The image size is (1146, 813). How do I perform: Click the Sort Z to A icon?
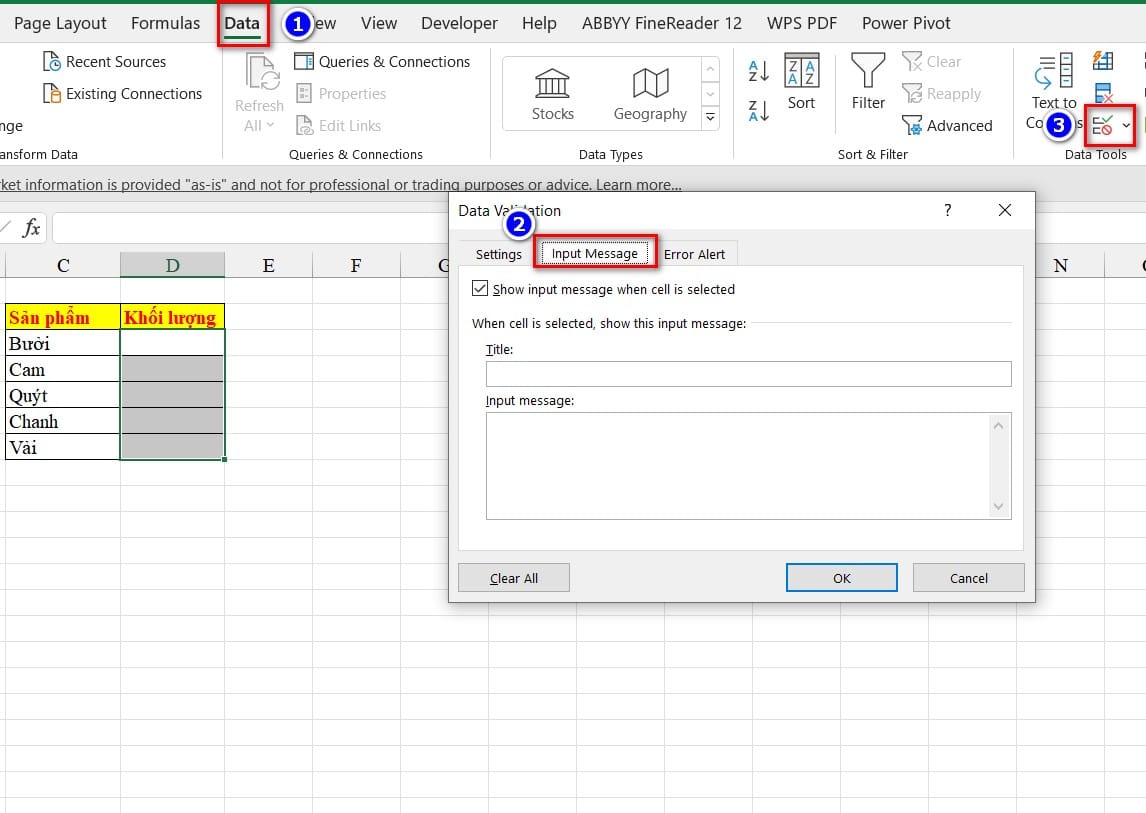757,108
